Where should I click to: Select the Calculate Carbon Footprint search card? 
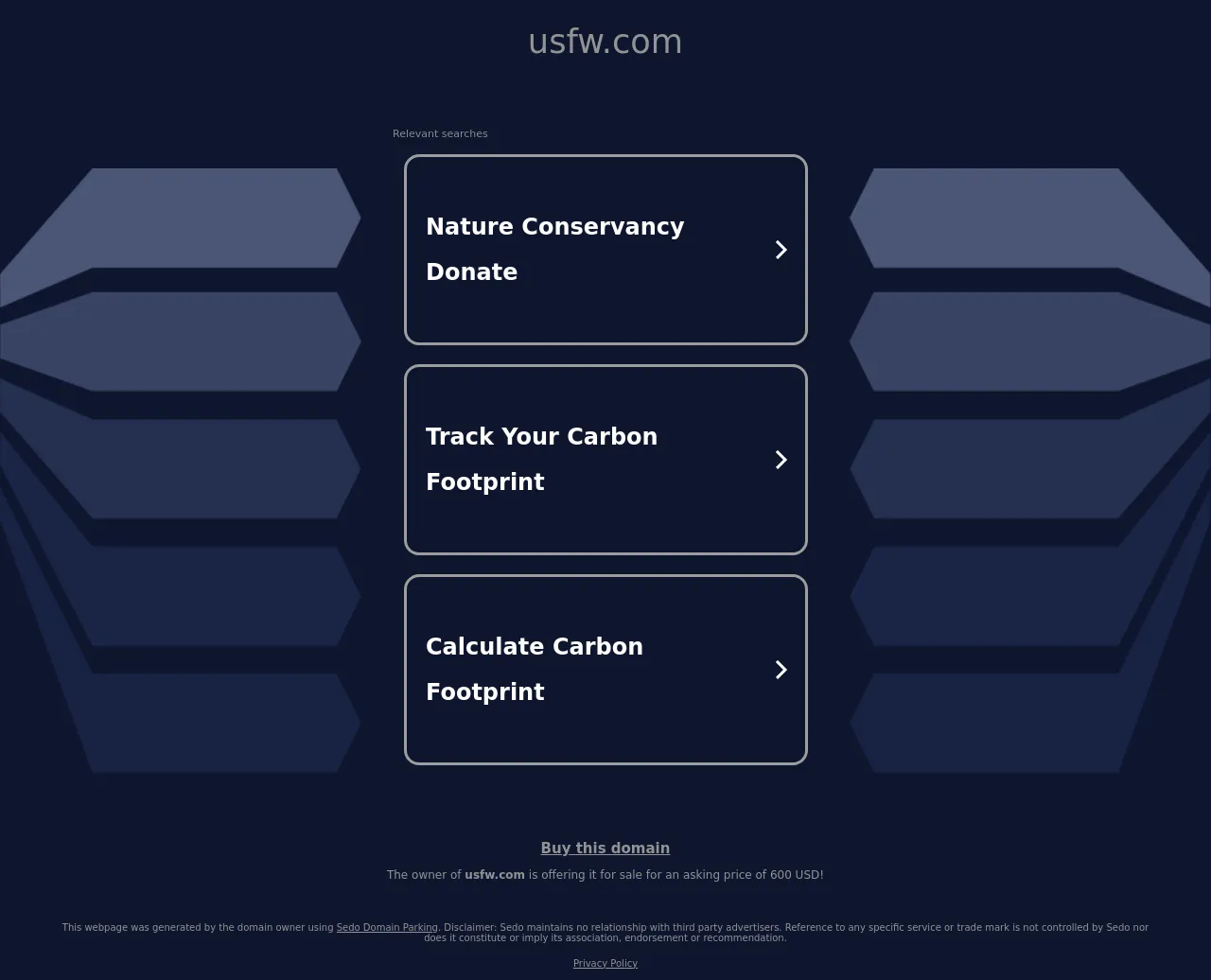pyautogui.click(x=605, y=670)
